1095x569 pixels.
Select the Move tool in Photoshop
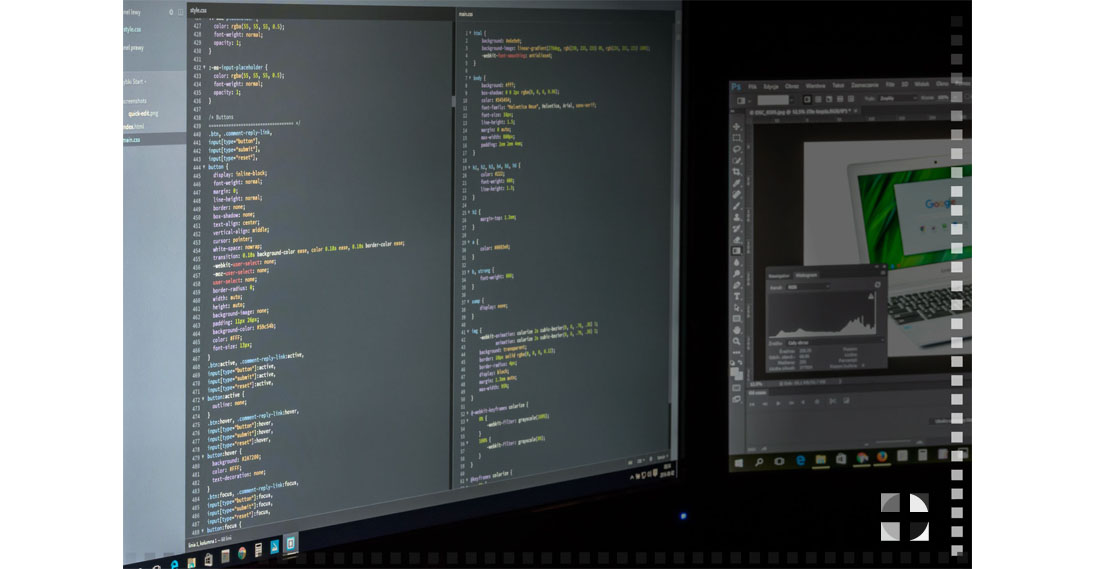(737, 127)
